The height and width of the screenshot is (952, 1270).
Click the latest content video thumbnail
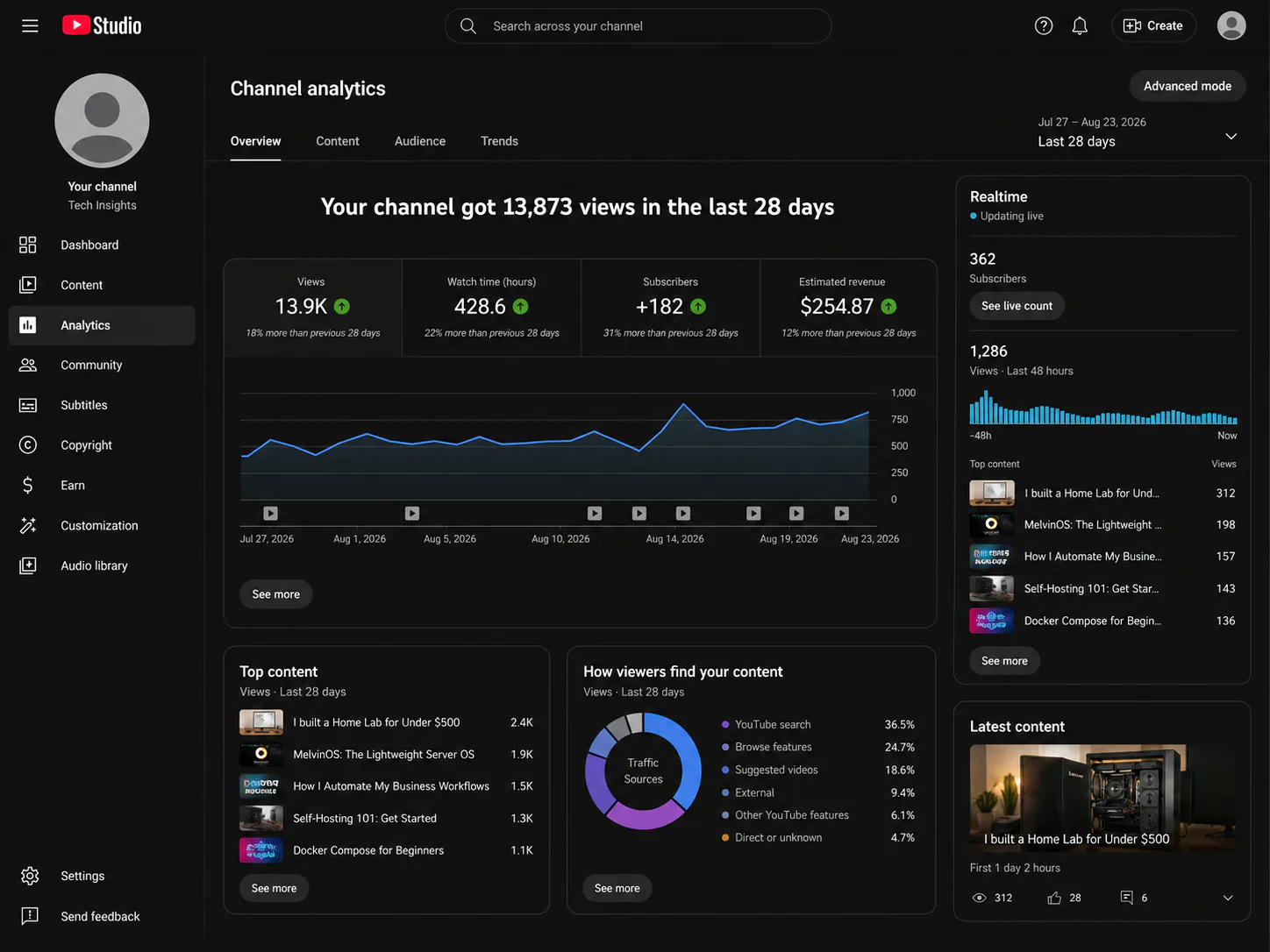1103,799
